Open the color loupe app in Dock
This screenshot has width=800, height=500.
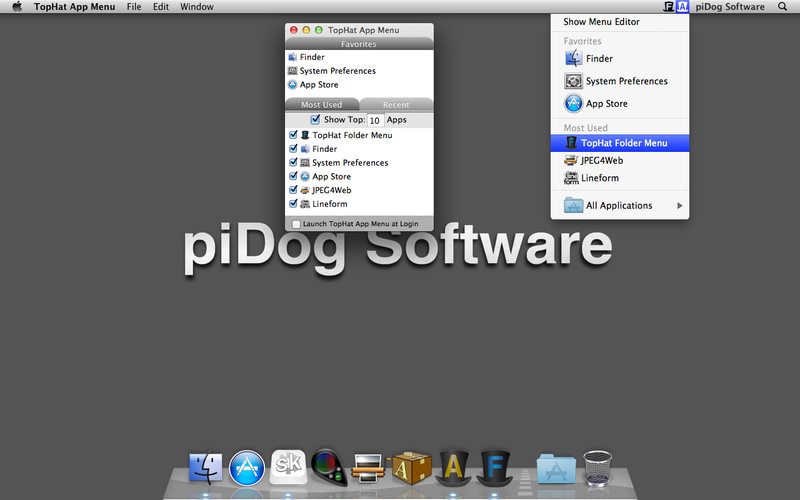pos(329,467)
